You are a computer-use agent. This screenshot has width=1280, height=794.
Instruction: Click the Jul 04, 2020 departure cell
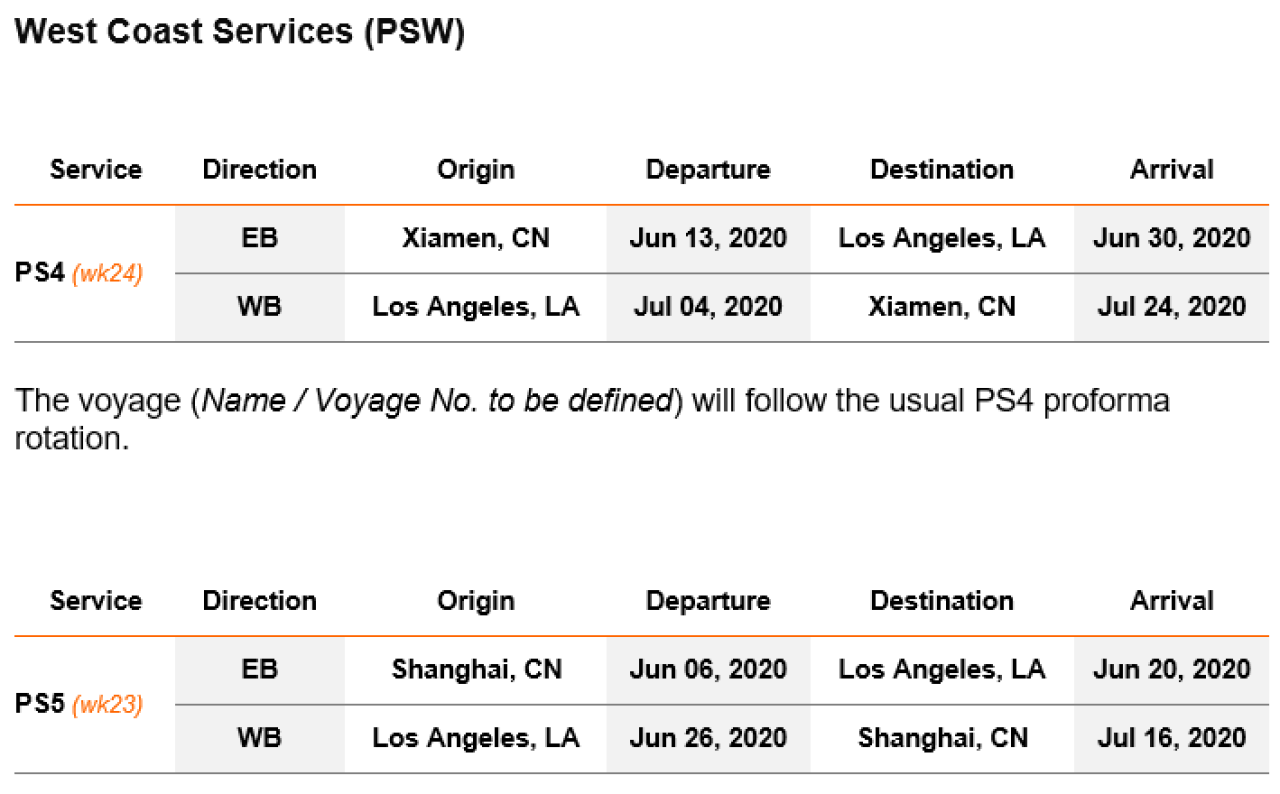(708, 306)
